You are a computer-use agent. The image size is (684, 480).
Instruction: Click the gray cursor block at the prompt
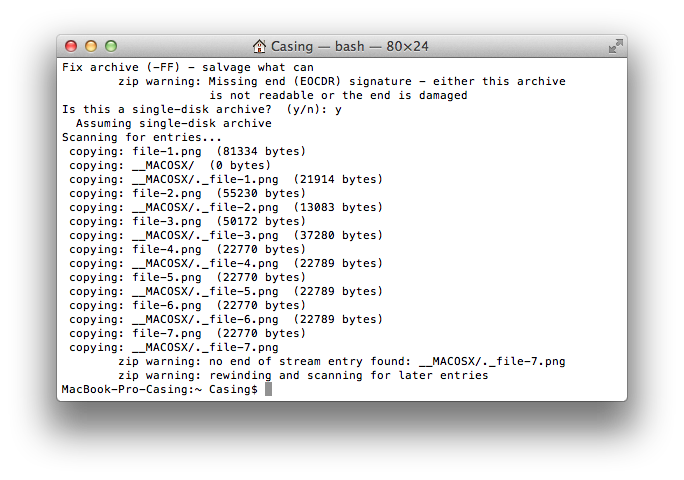(268, 389)
